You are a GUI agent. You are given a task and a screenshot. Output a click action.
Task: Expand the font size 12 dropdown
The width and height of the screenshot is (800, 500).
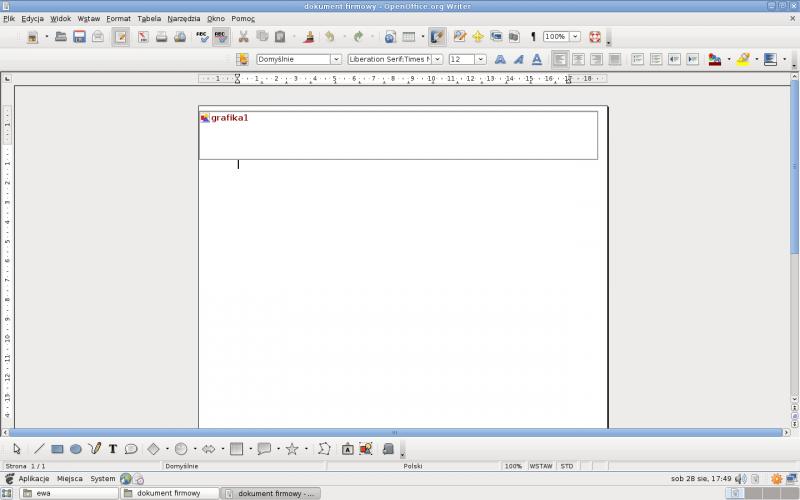coord(481,60)
